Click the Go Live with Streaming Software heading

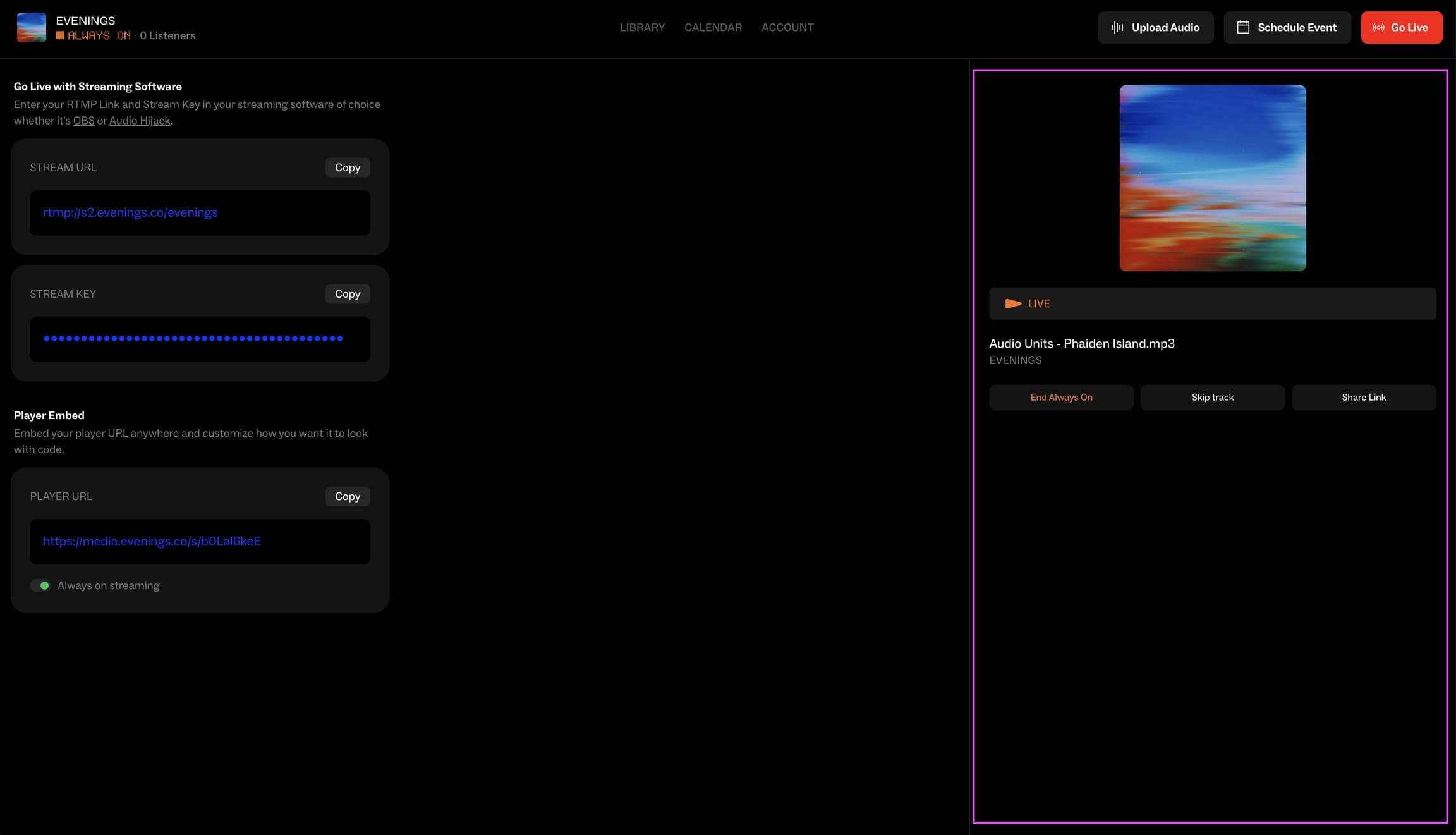click(x=98, y=87)
